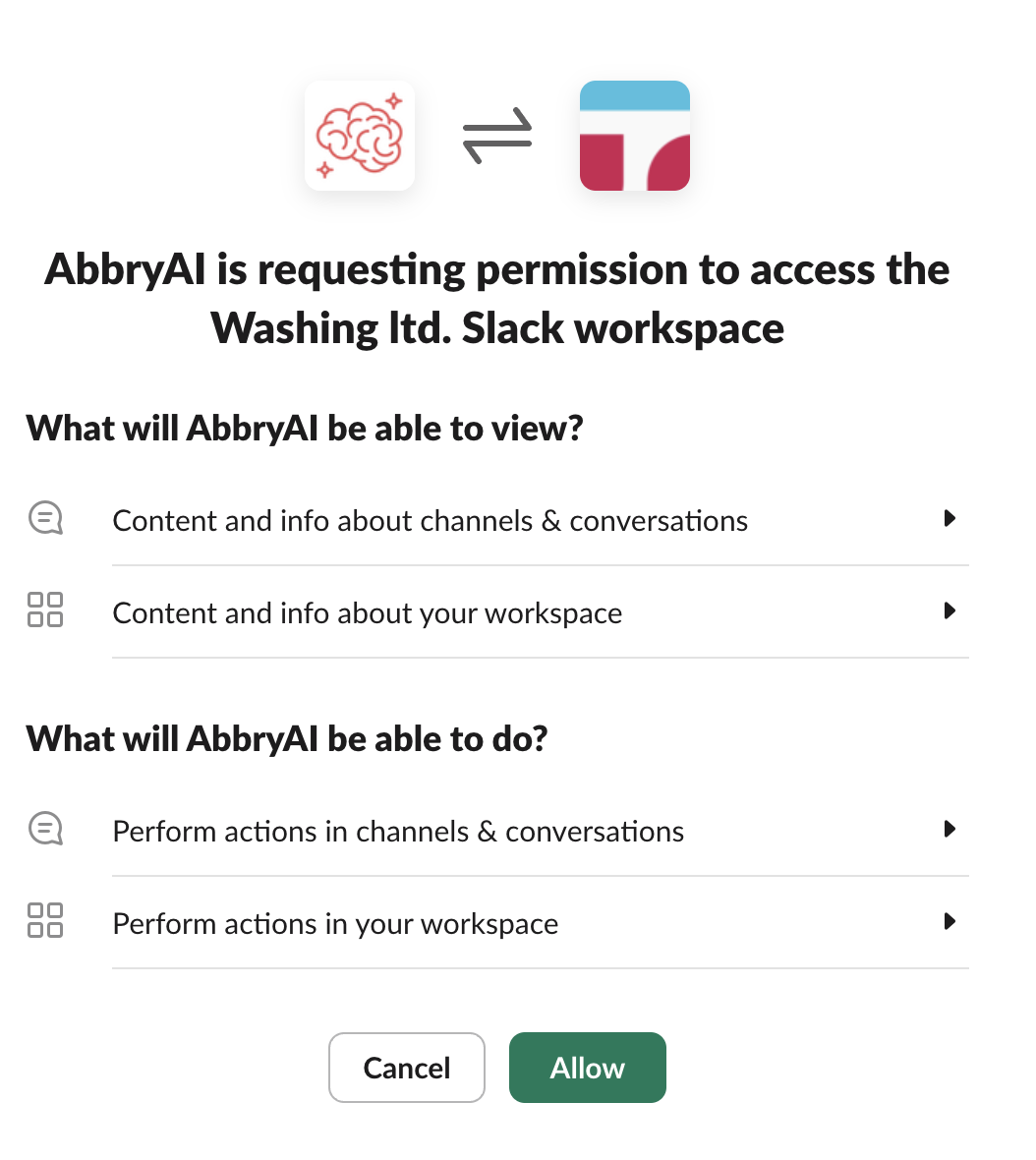The width and height of the screenshot is (1036, 1160).
Task: Open 'Content and info about your workspace' row
Action: click(497, 611)
